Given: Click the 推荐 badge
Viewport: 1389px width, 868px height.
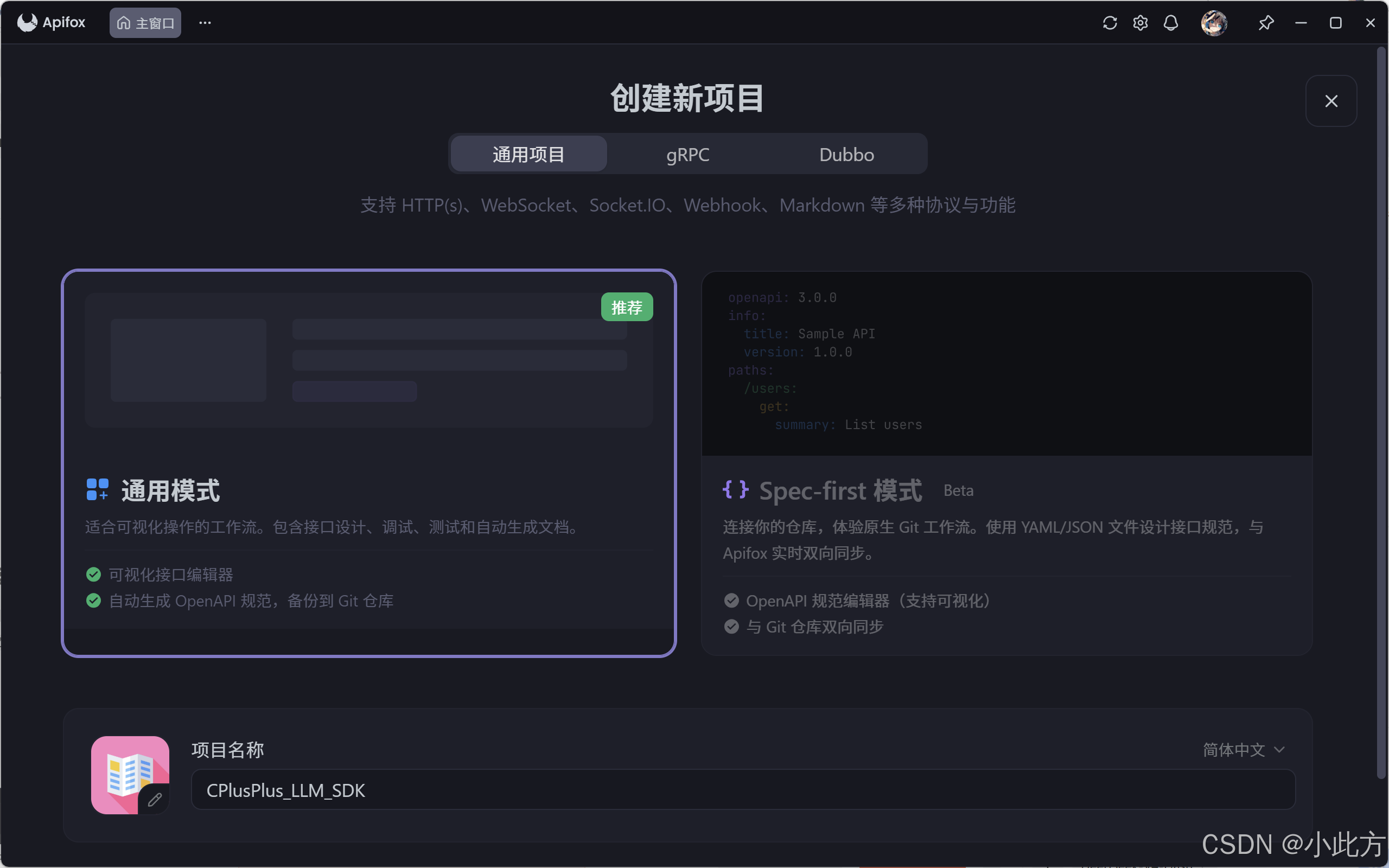Looking at the screenshot, I should [627, 307].
